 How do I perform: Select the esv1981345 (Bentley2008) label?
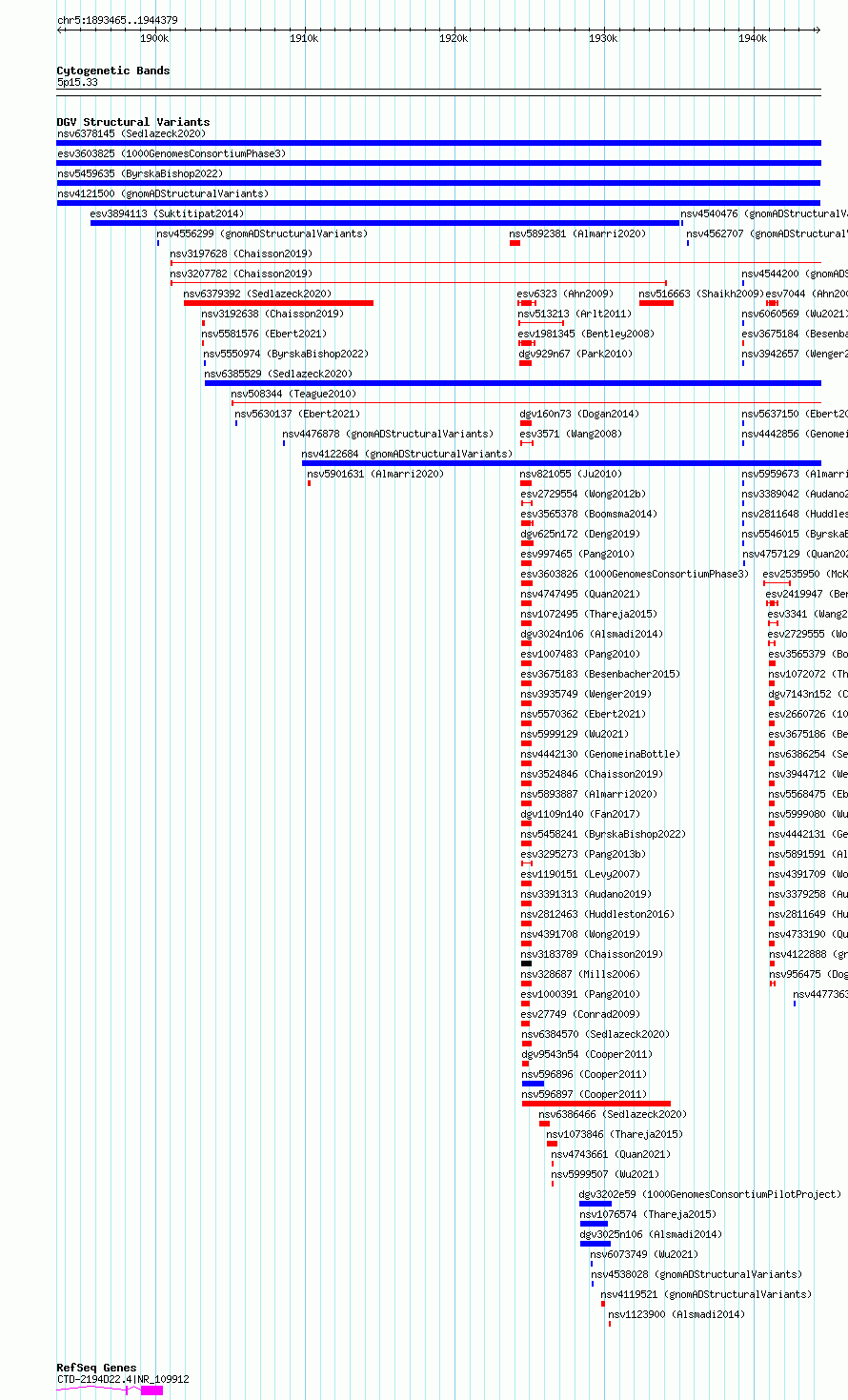click(x=587, y=334)
